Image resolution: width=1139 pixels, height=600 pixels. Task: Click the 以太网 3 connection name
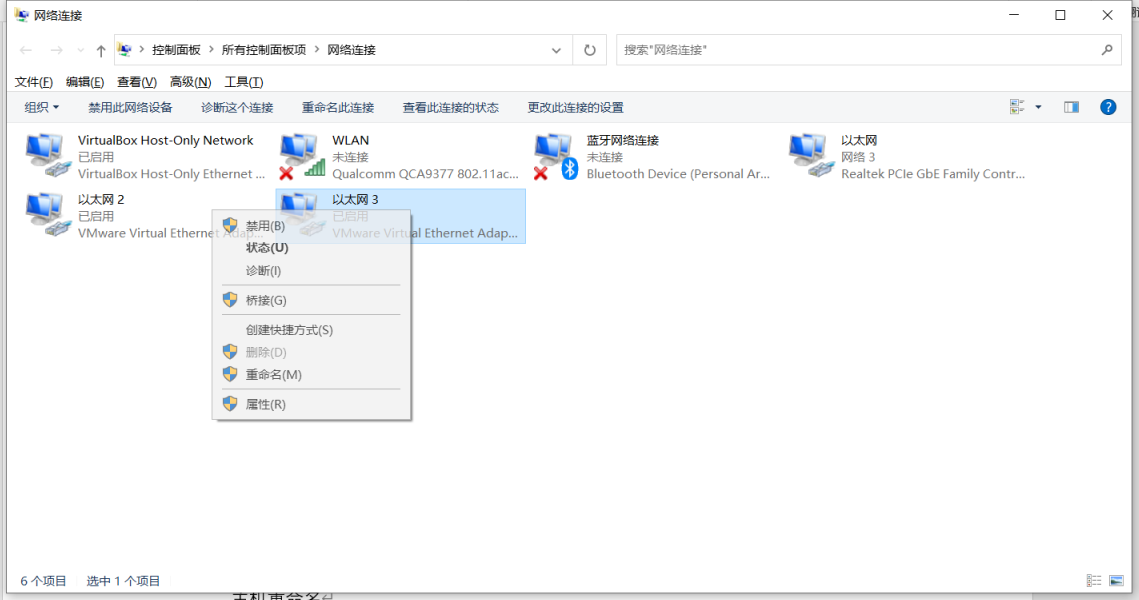tap(355, 199)
